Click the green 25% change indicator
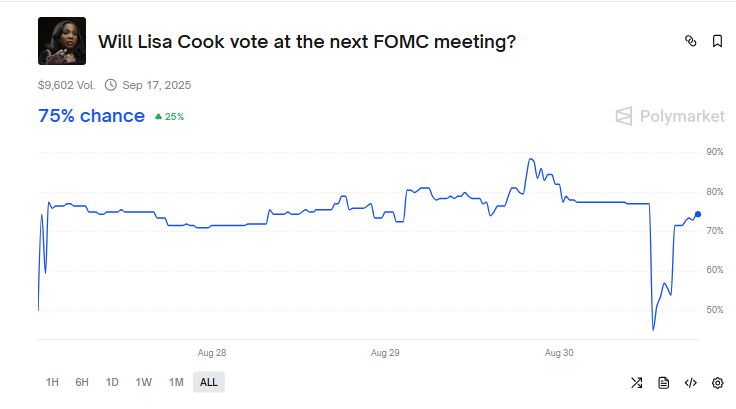The width and height of the screenshot is (736, 409). pyautogui.click(x=169, y=117)
